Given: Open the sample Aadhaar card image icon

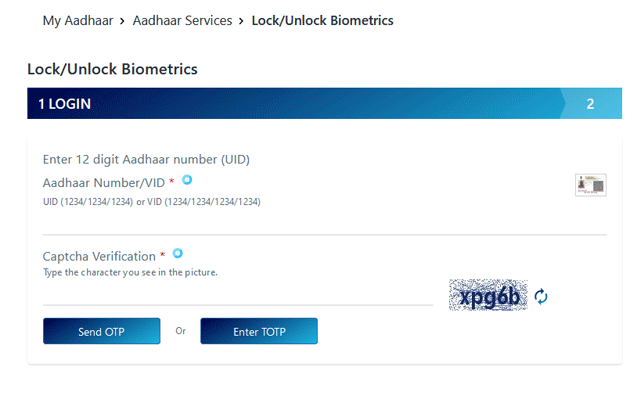Looking at the screenshot, I should pos(590,185).
